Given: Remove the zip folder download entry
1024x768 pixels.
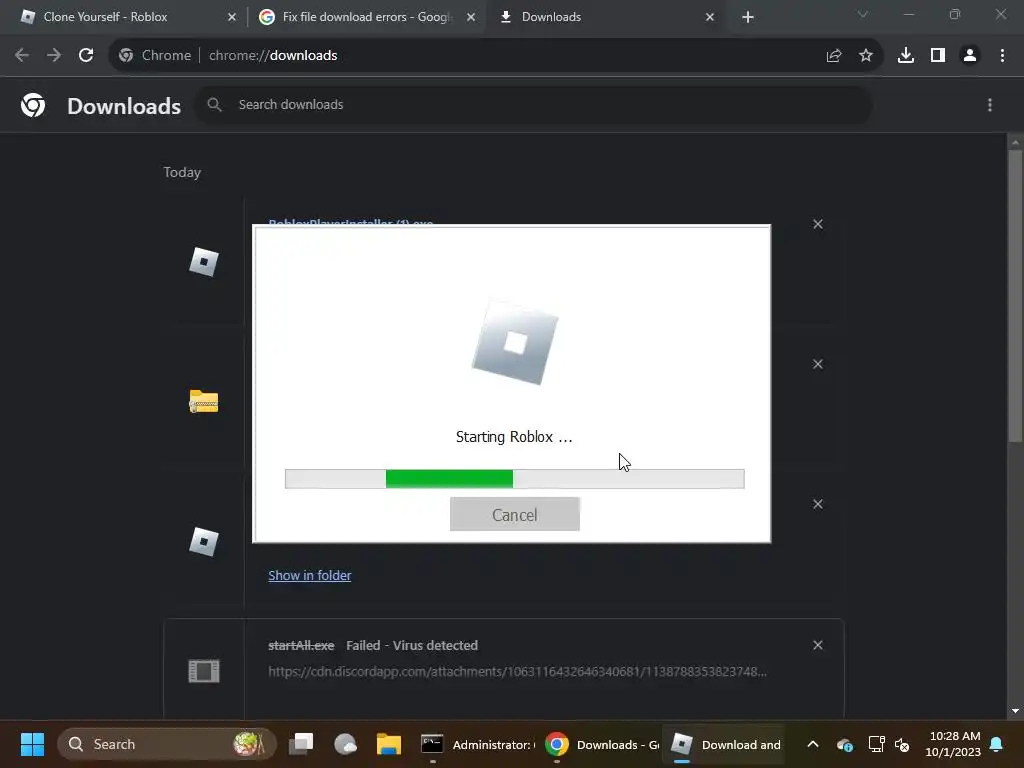Looking at the screenshot, I should point(818,364).
